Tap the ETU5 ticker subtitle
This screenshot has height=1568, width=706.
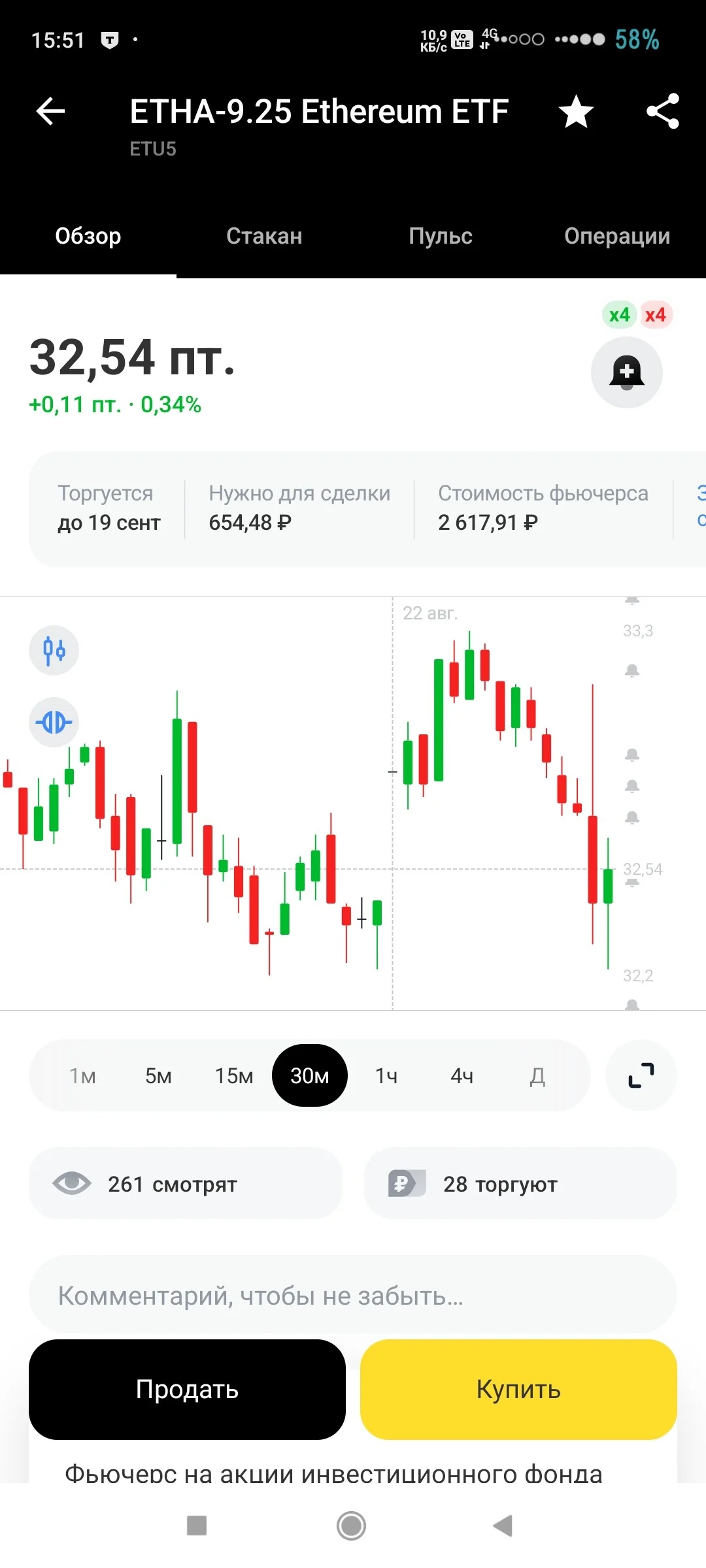coord(153,149)
